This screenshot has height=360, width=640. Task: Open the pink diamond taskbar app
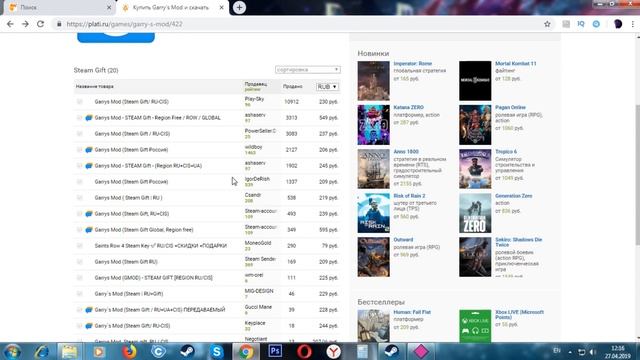(421, 351)
